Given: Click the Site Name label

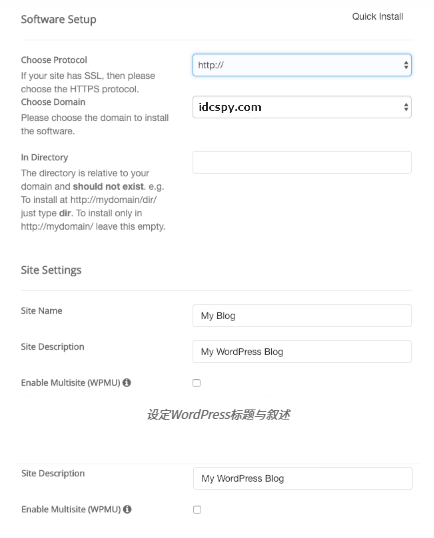Looking at the screenshot, I should (42, 311).
